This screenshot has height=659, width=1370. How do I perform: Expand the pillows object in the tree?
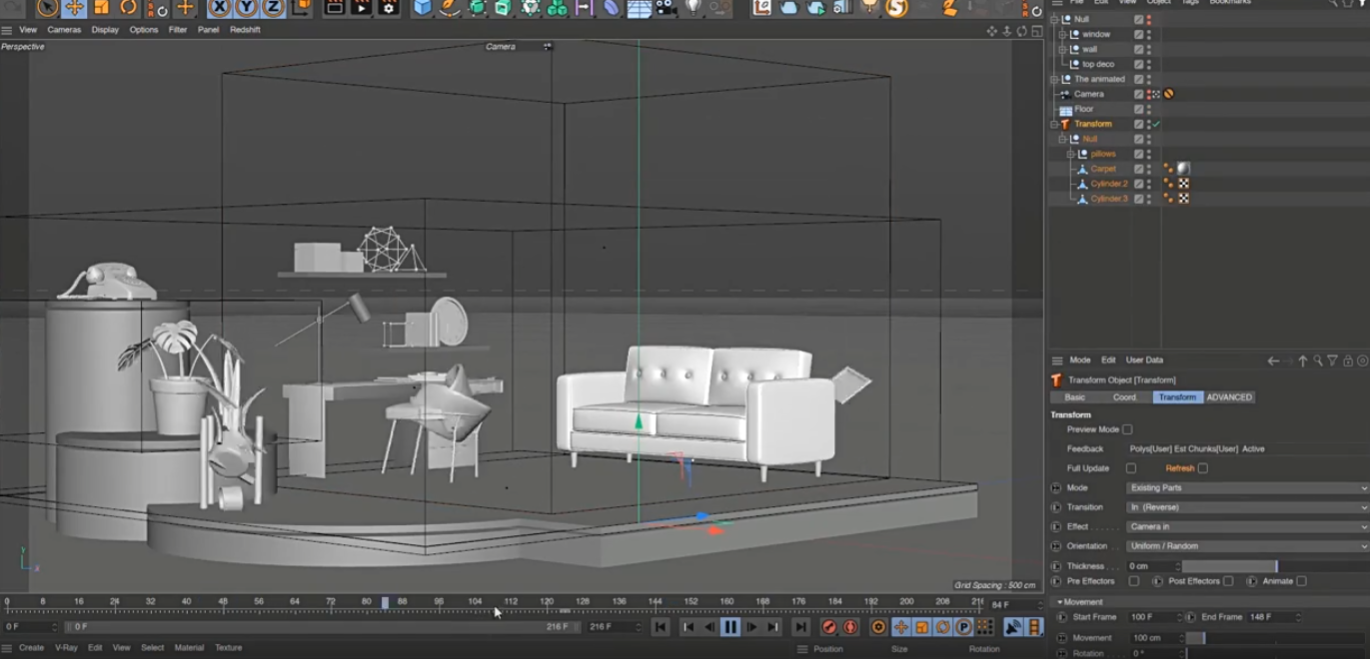tap(1071, 154)
